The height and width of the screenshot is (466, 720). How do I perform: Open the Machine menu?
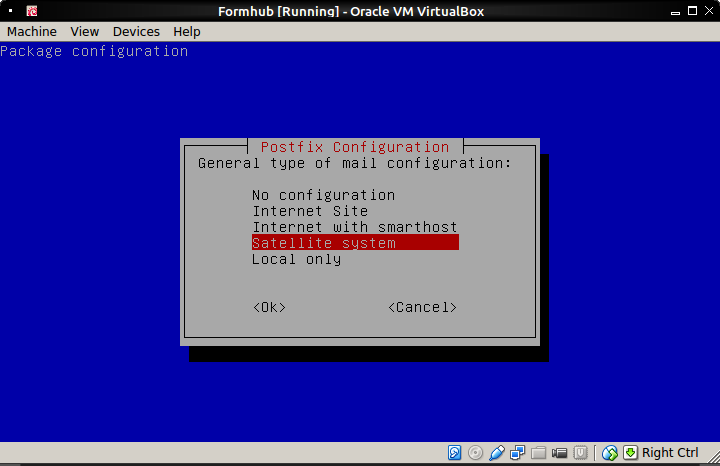pyautogui.click(x=32, y=31)
